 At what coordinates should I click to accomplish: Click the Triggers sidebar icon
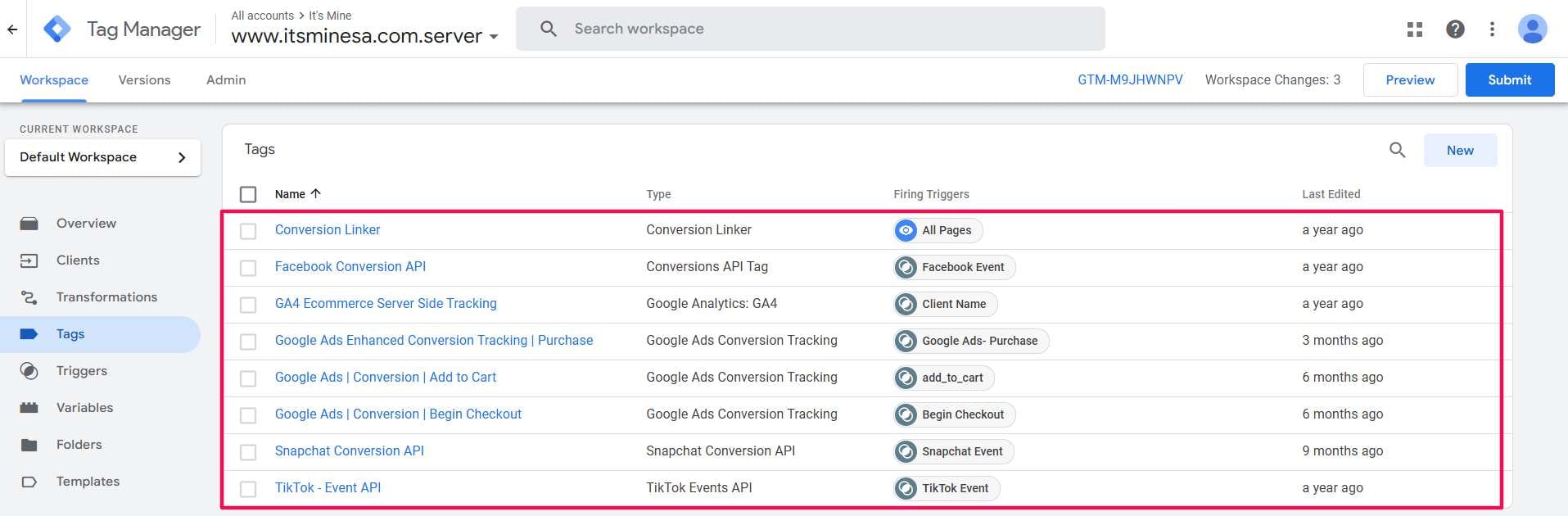pos(29,371)
